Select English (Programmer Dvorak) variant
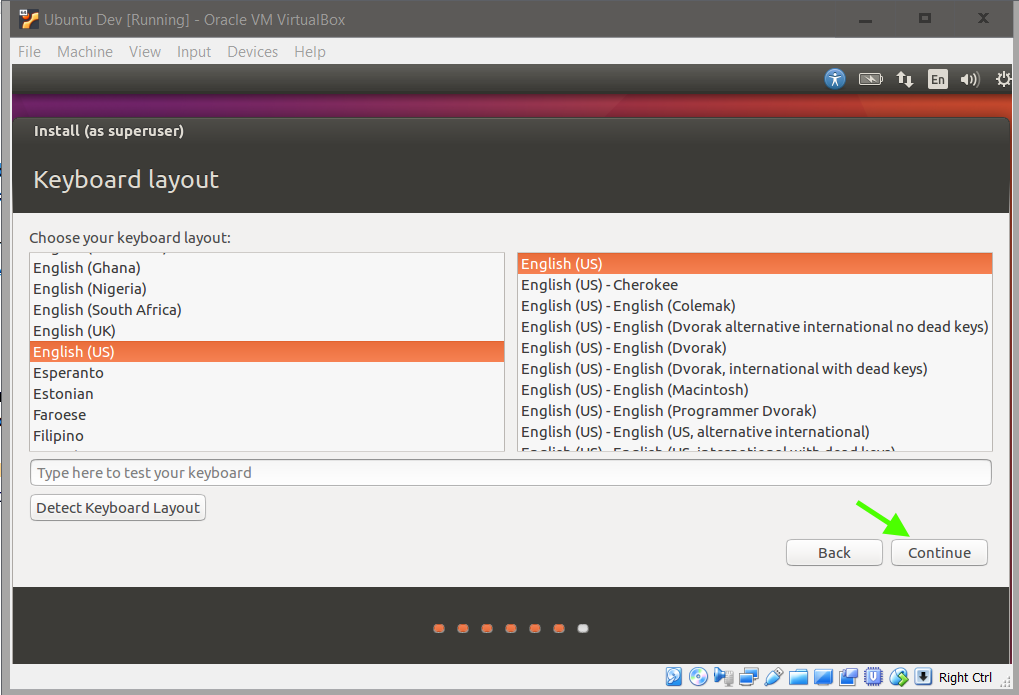 (755, 411)
